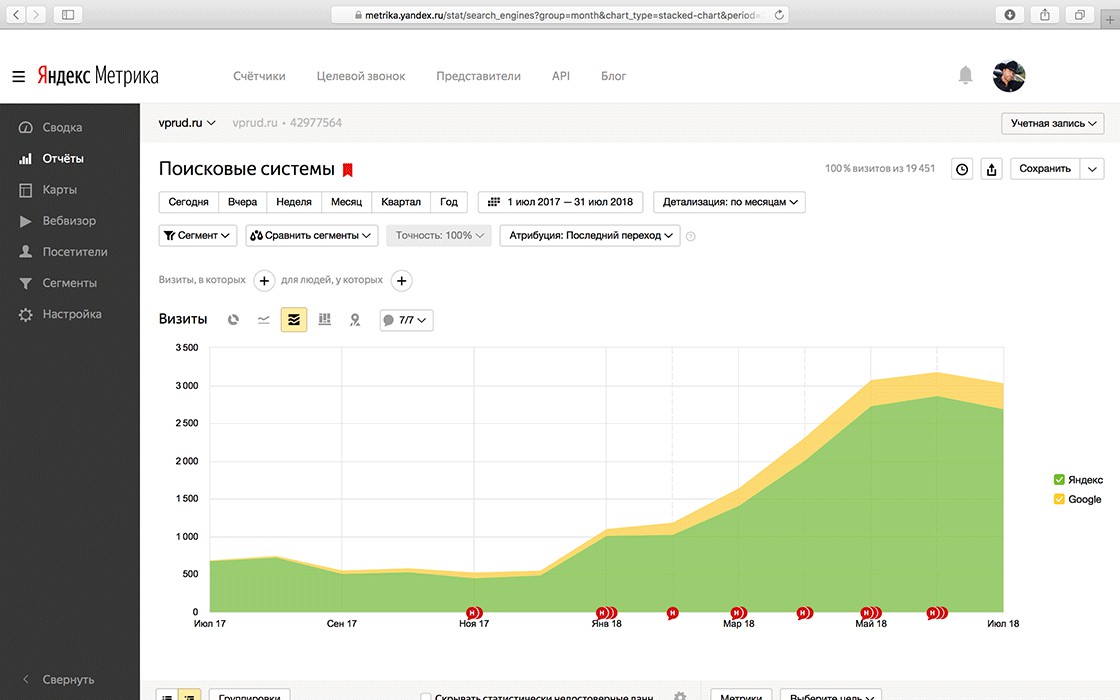Select the bar columns chart icon
Viewport: 1120px width, 700px height.
click(x=324, y=319)
